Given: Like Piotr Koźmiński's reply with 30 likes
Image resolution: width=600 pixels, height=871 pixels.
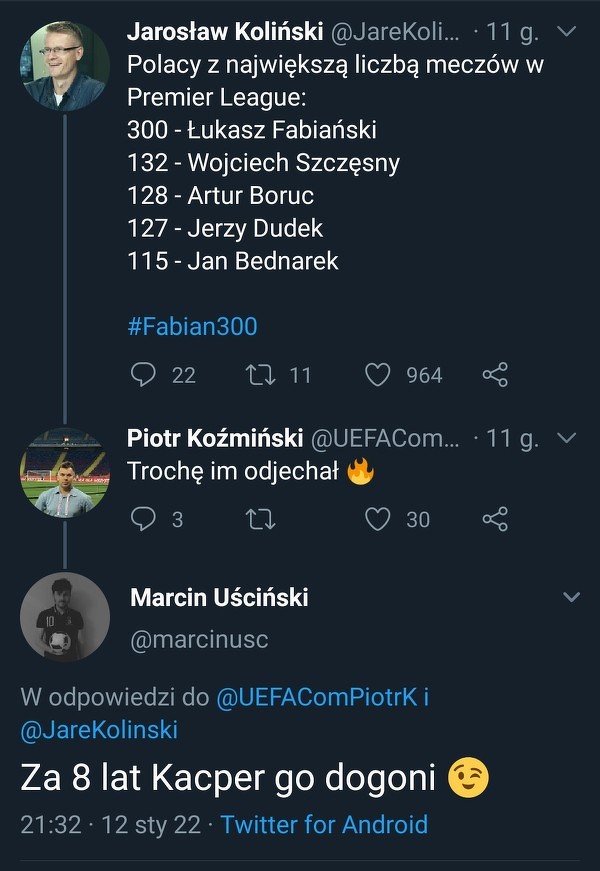Looking at the screenshot, I should tap(377, 519).
